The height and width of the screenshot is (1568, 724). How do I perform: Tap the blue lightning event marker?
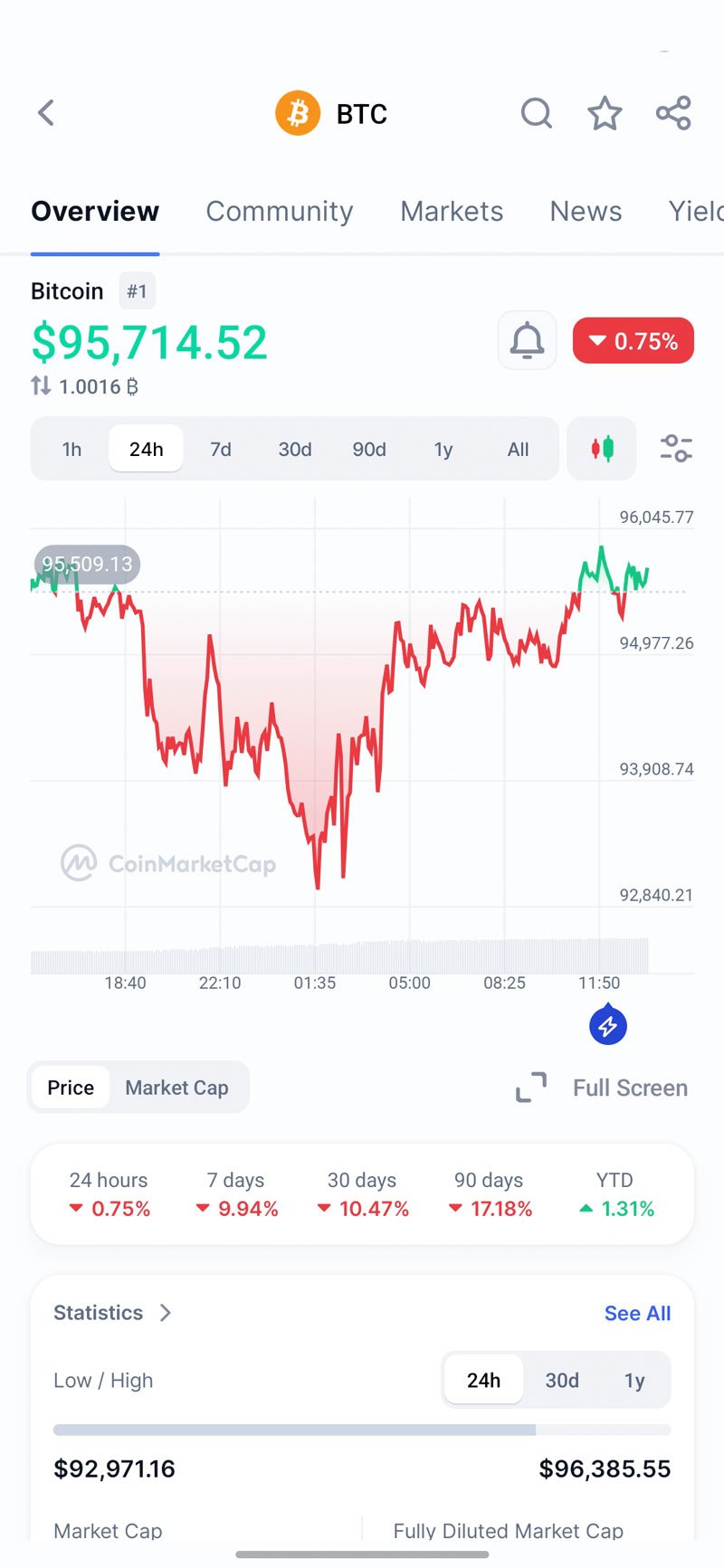[608, 1026]
